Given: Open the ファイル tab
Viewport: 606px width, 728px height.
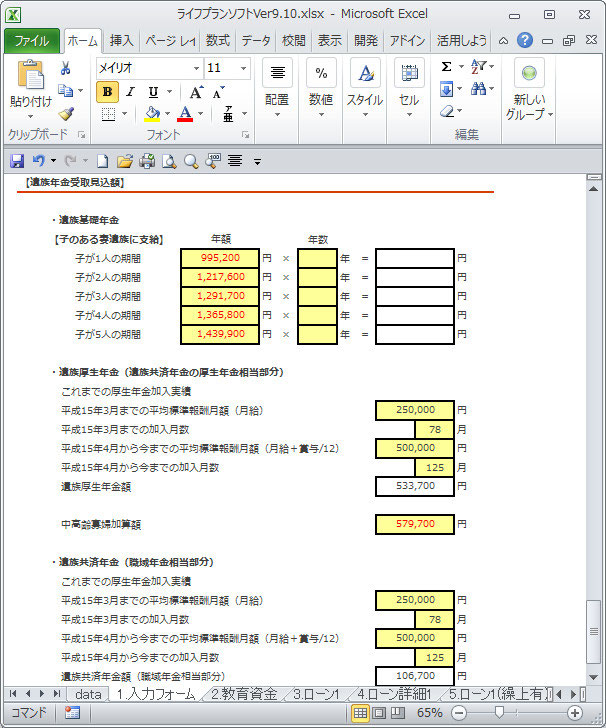Looking at the screenshot, I should tap(32, 41).
